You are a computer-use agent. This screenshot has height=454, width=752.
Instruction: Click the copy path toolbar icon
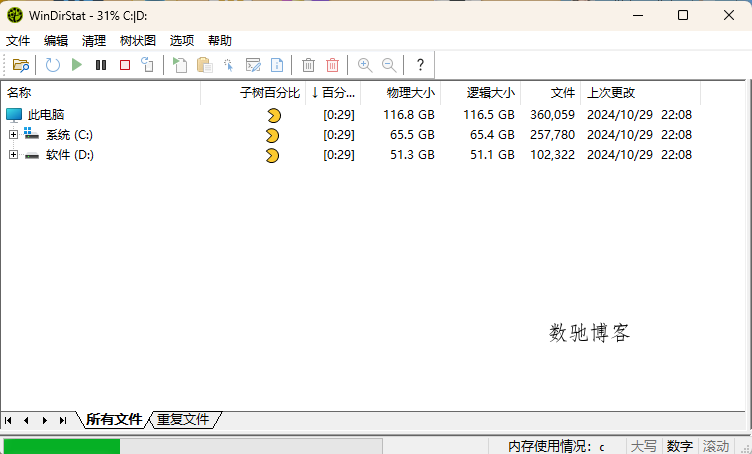180,65
